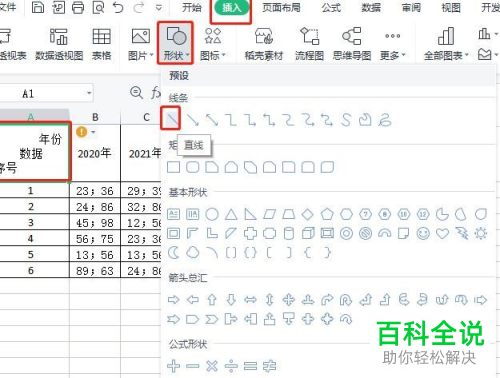Open the 全部图表 all charts dropdown
The width and height of the screenshot is (500, 378).
click(446, 44)
